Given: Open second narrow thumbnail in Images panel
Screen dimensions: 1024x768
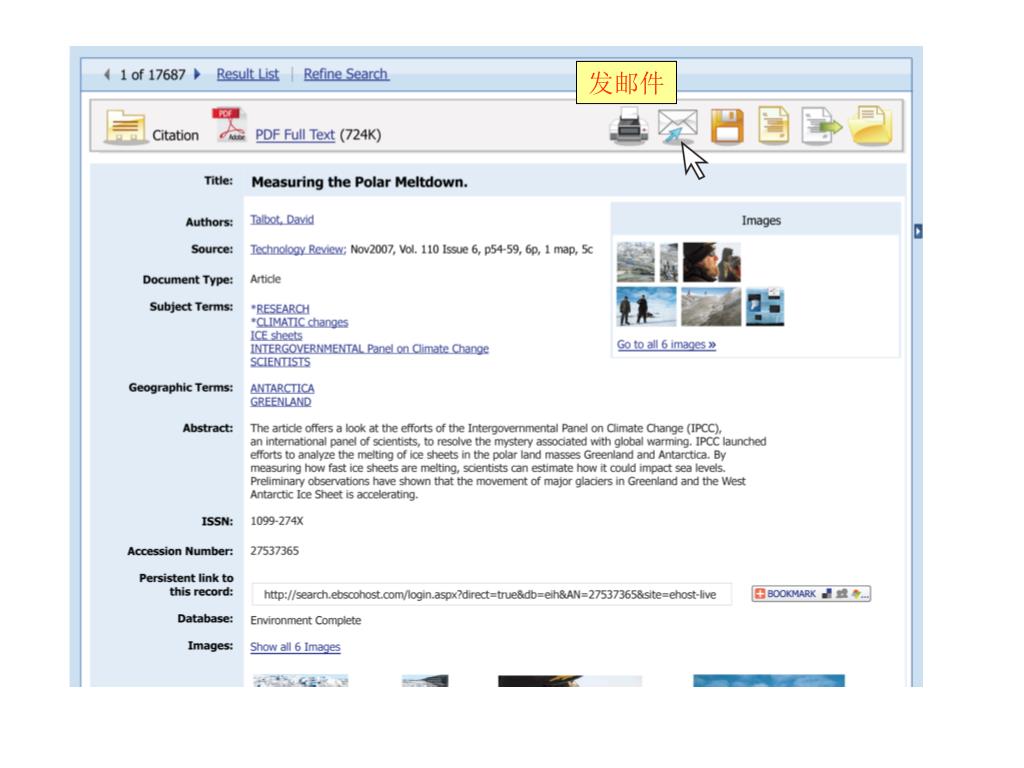Looking at the screenshot, I should pos(669,262).
